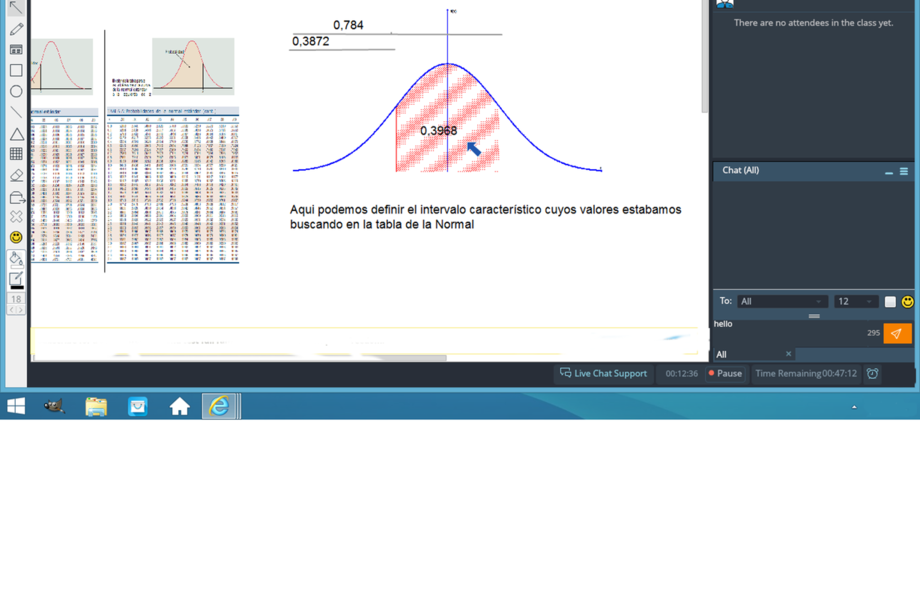920x613 pixels.
Task: Select the straight line tool
Action: (x=16, y=113)
